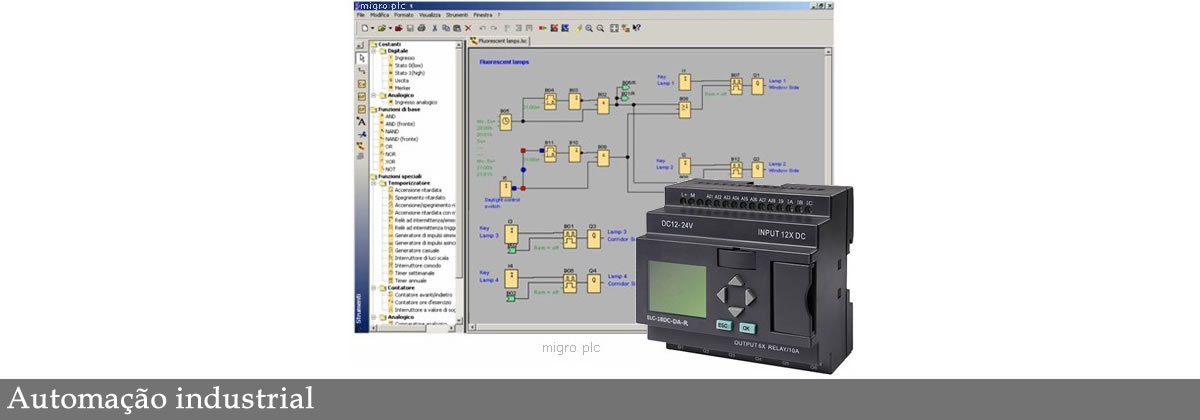Click the Zoom in magnifier icon

(589, 28)
